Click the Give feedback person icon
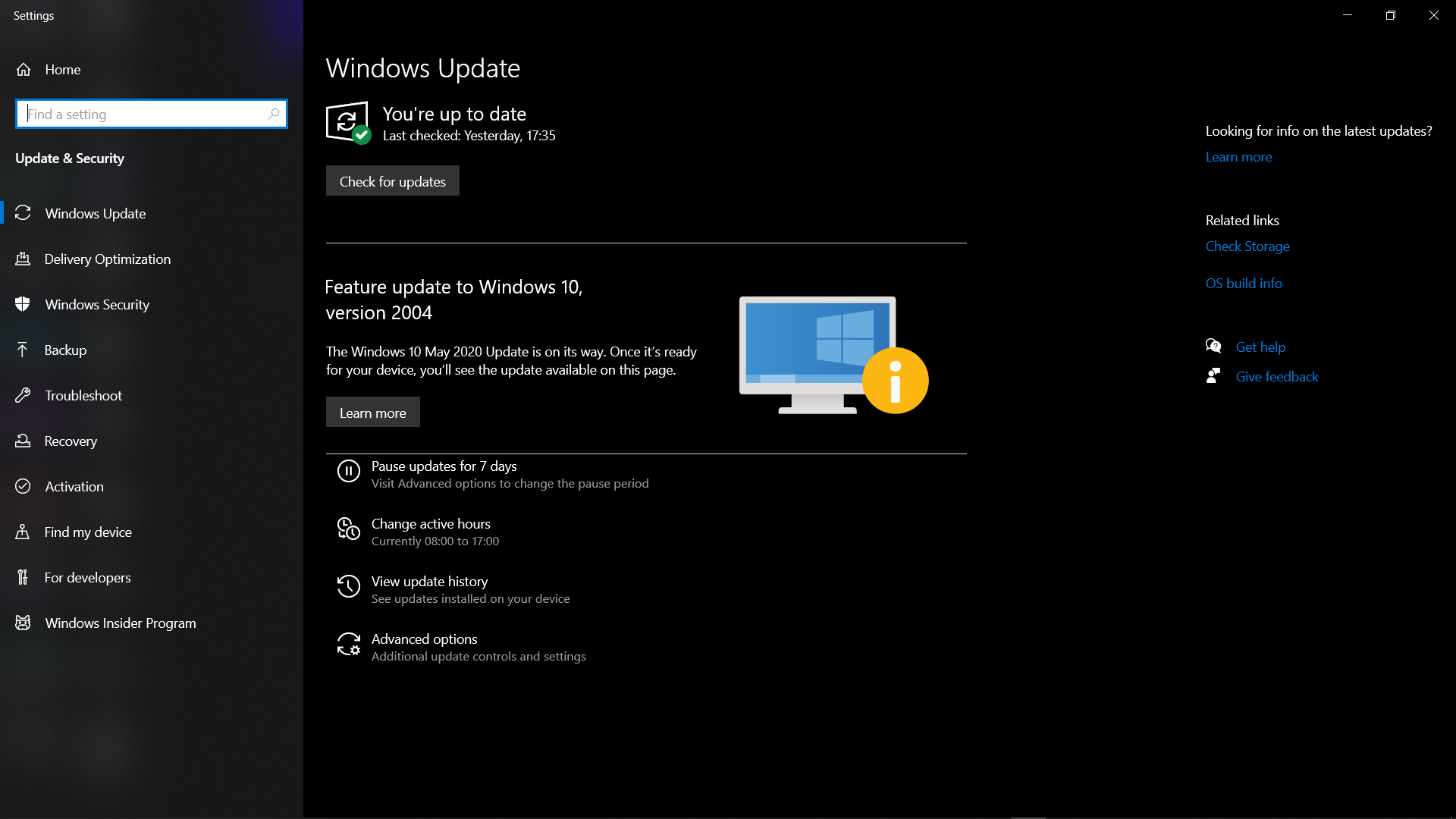1456x819 pixels. (1213, 376)
